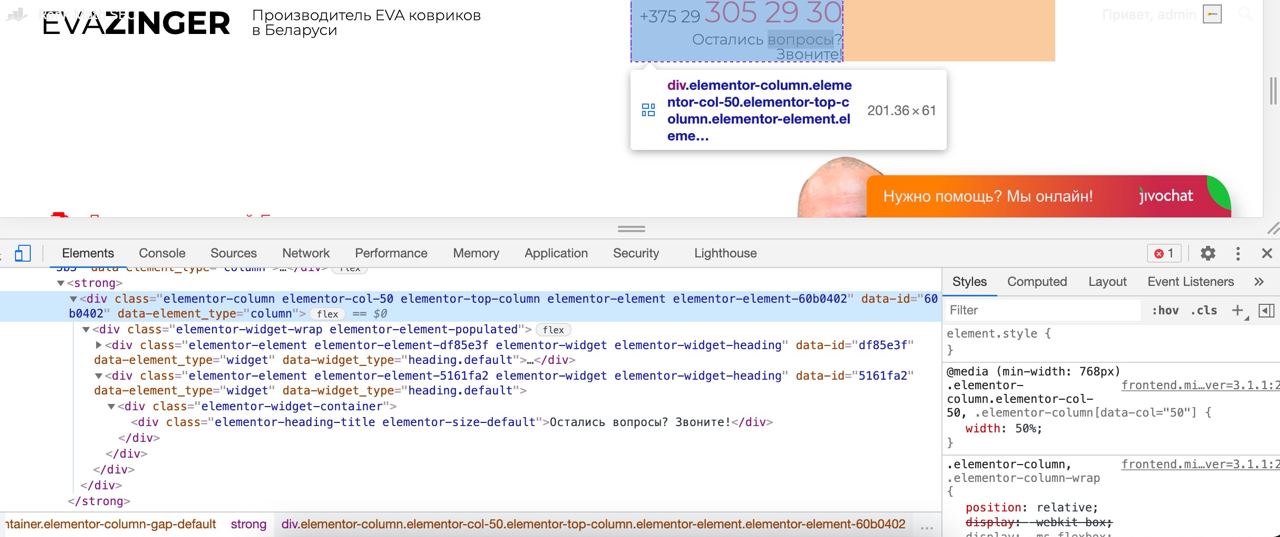The height and width of the screenshot is (537, 1280).
Task: Show more sidebar tabs with the double chevron
Action: [x=1259, y=282]
